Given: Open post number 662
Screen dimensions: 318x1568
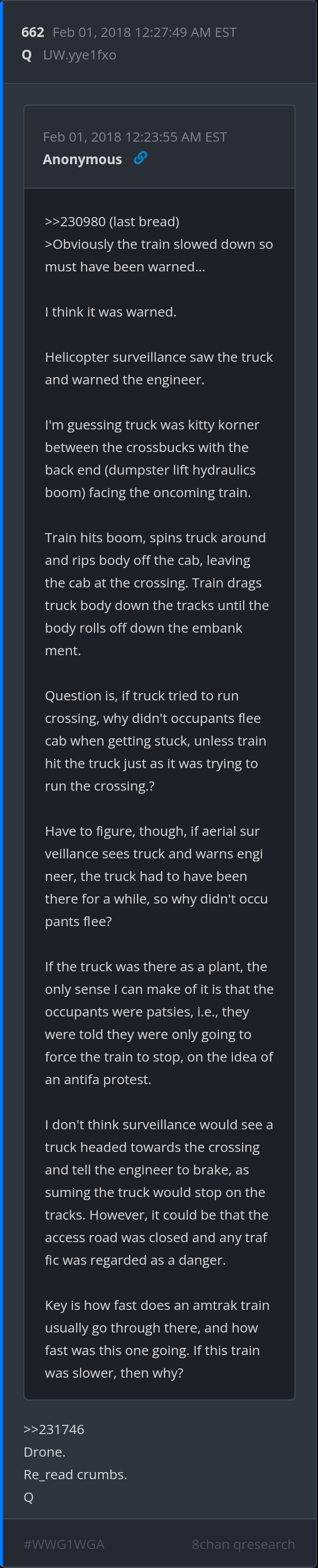Looking at the screenshot, I should tap(33, 32).
